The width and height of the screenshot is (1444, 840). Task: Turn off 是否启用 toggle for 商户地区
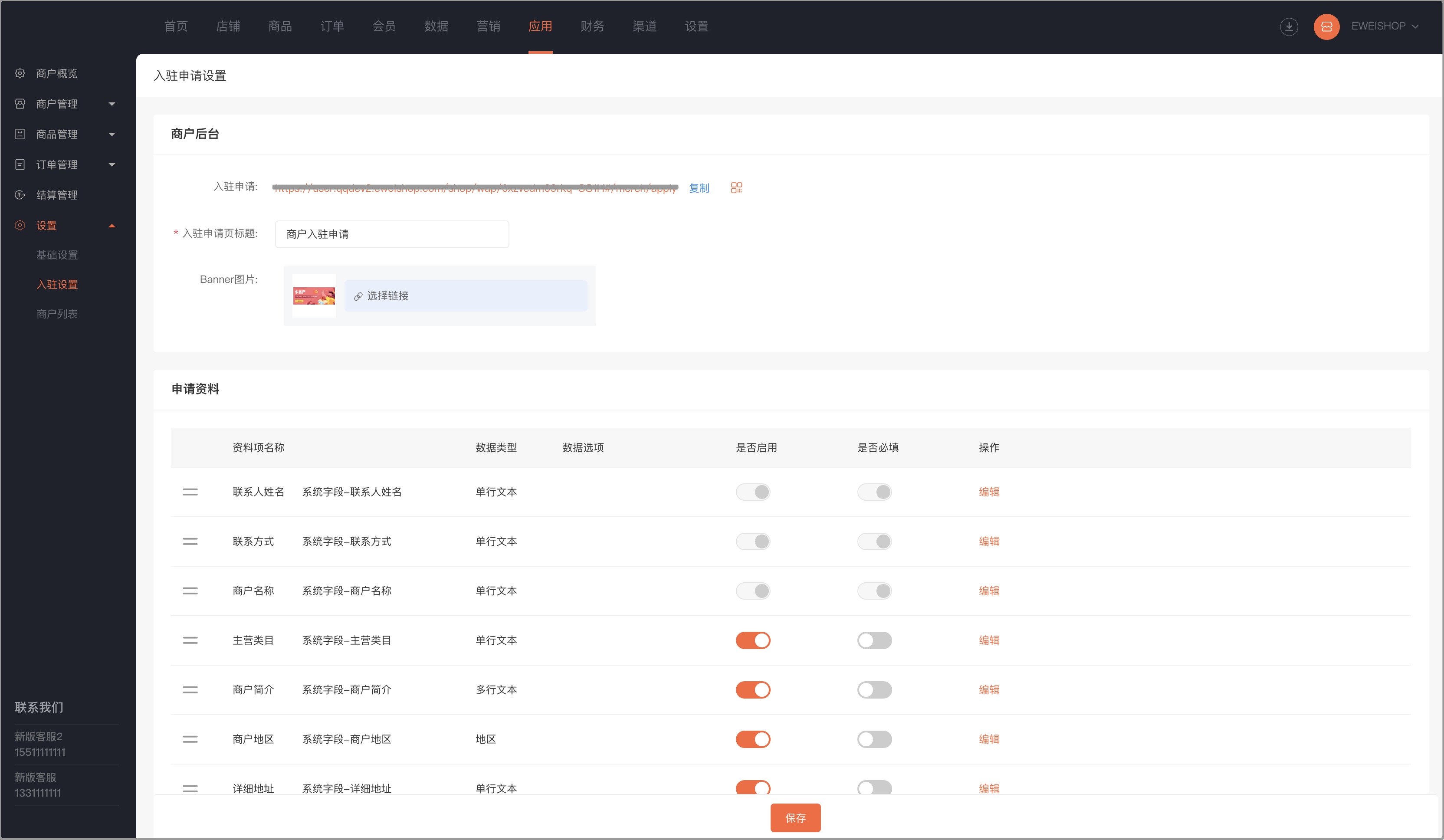point(753,739)
